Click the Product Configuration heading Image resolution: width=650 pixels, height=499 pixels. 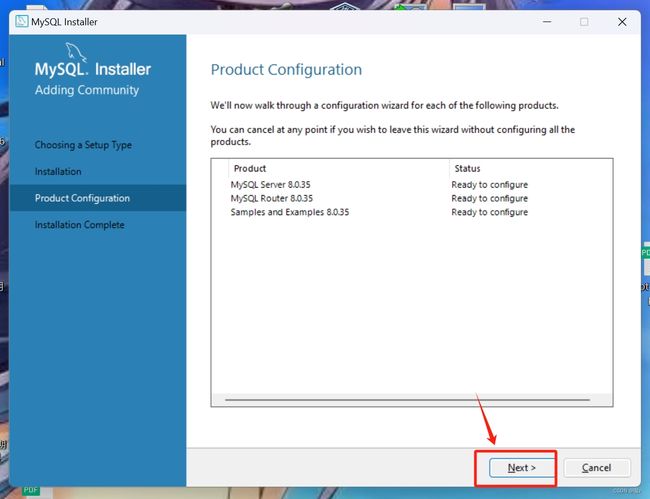point(286,70)
